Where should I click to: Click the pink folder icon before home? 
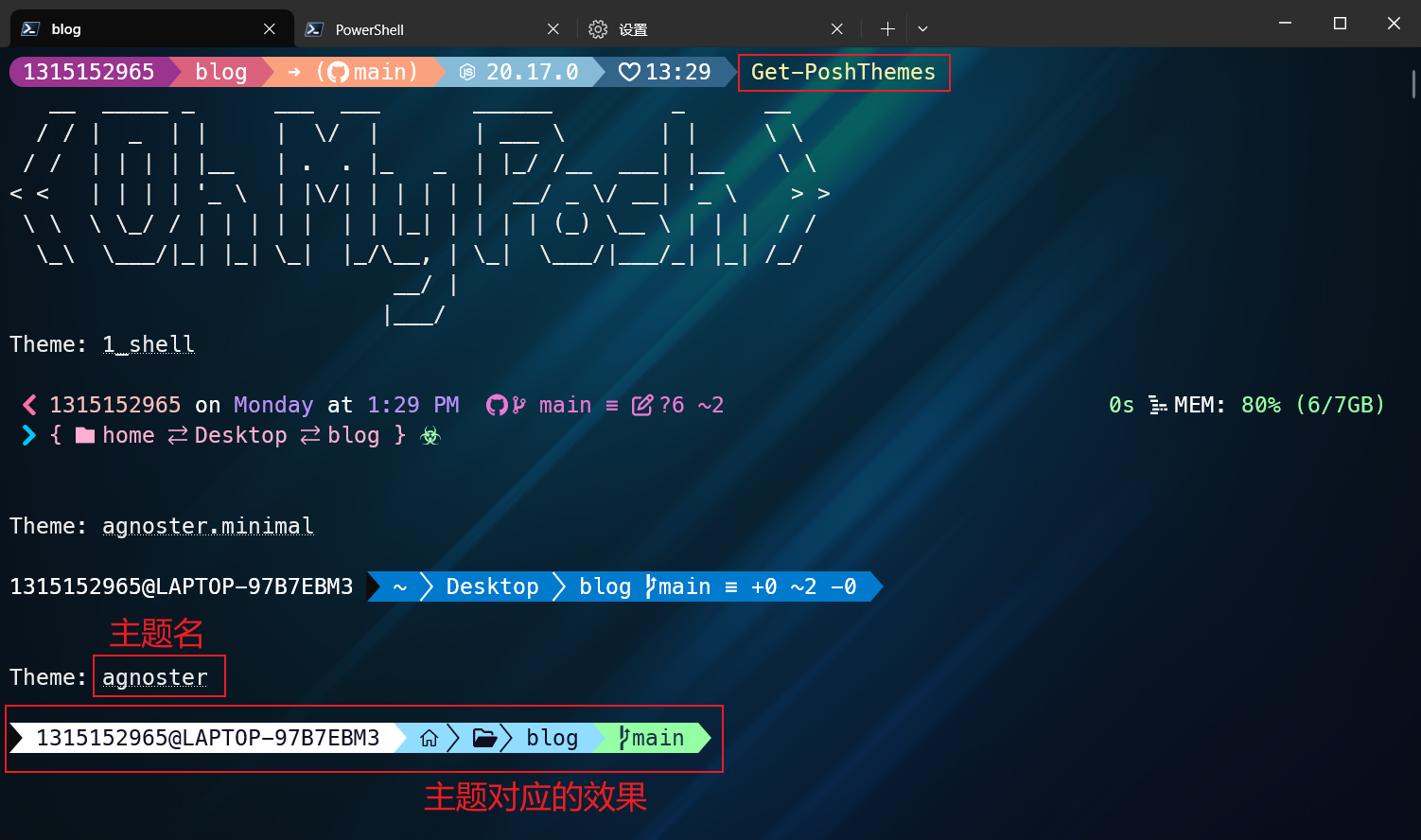(x=85, y=435)
